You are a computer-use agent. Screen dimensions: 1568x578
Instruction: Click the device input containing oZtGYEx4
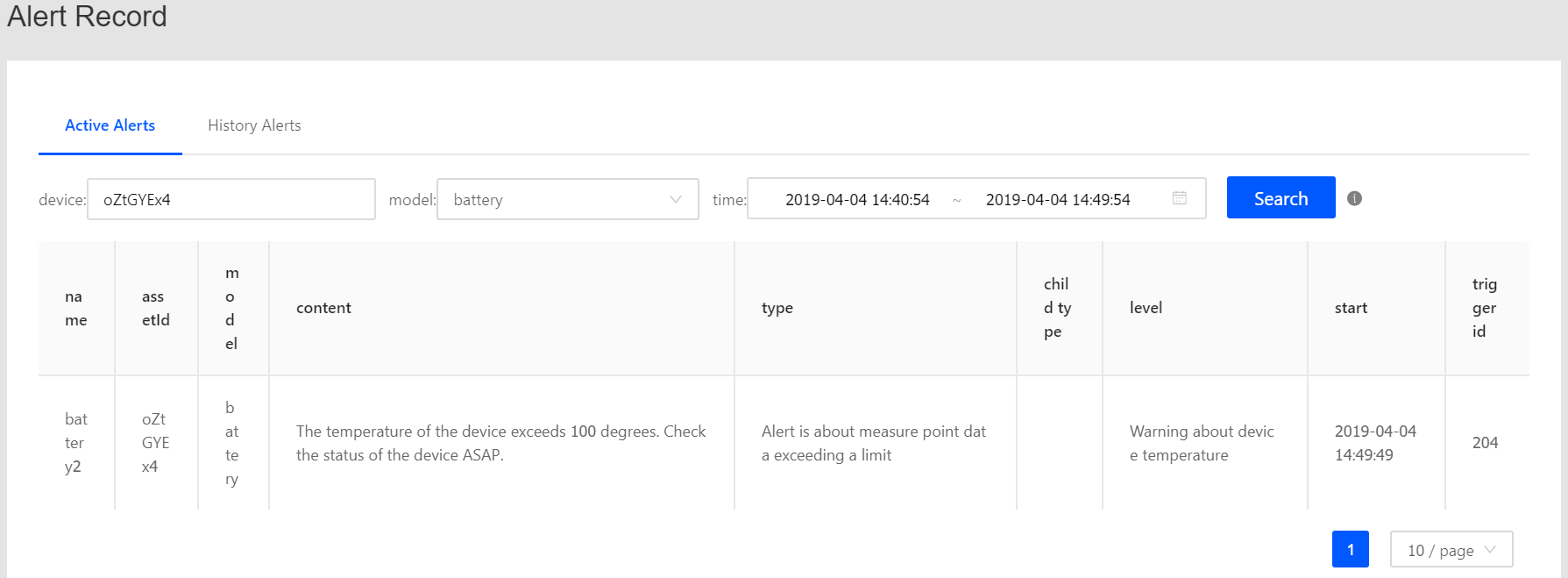[231, 199]
